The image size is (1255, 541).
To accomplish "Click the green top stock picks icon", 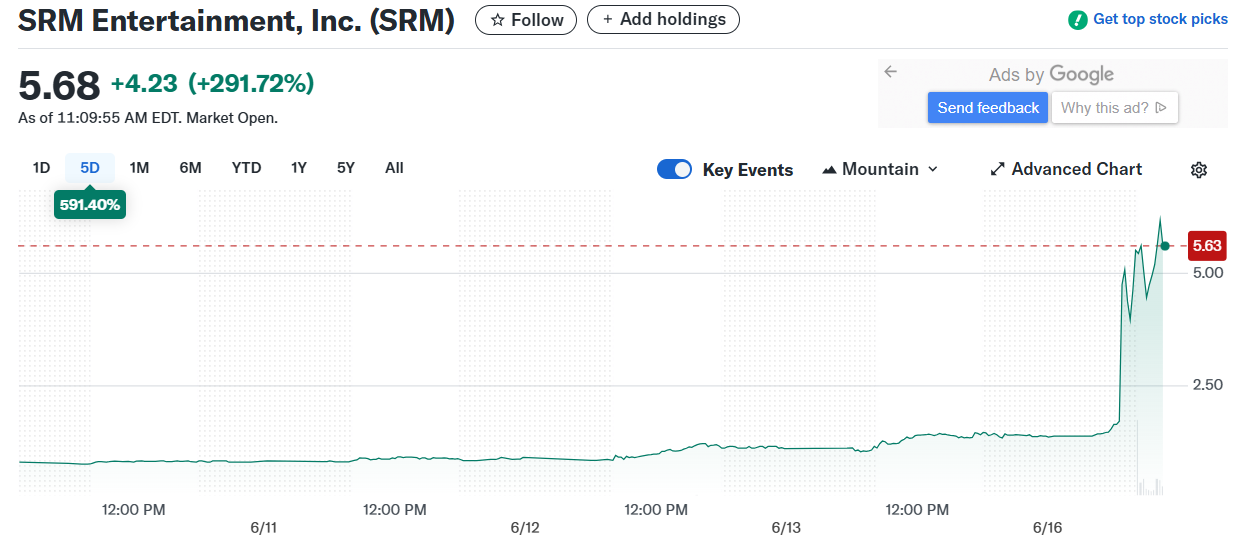I will [x=1078, y=20].
